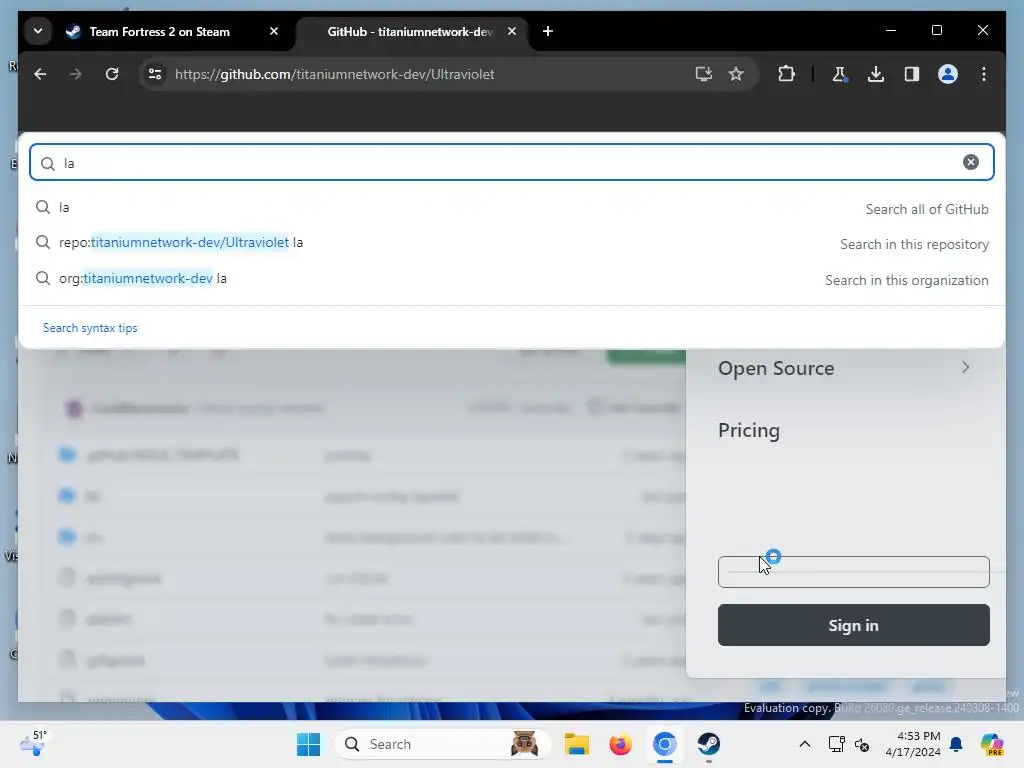Bookmark this page with the star icon
Viewport: 1024px width, 768px height.
(x=736, y=74)
